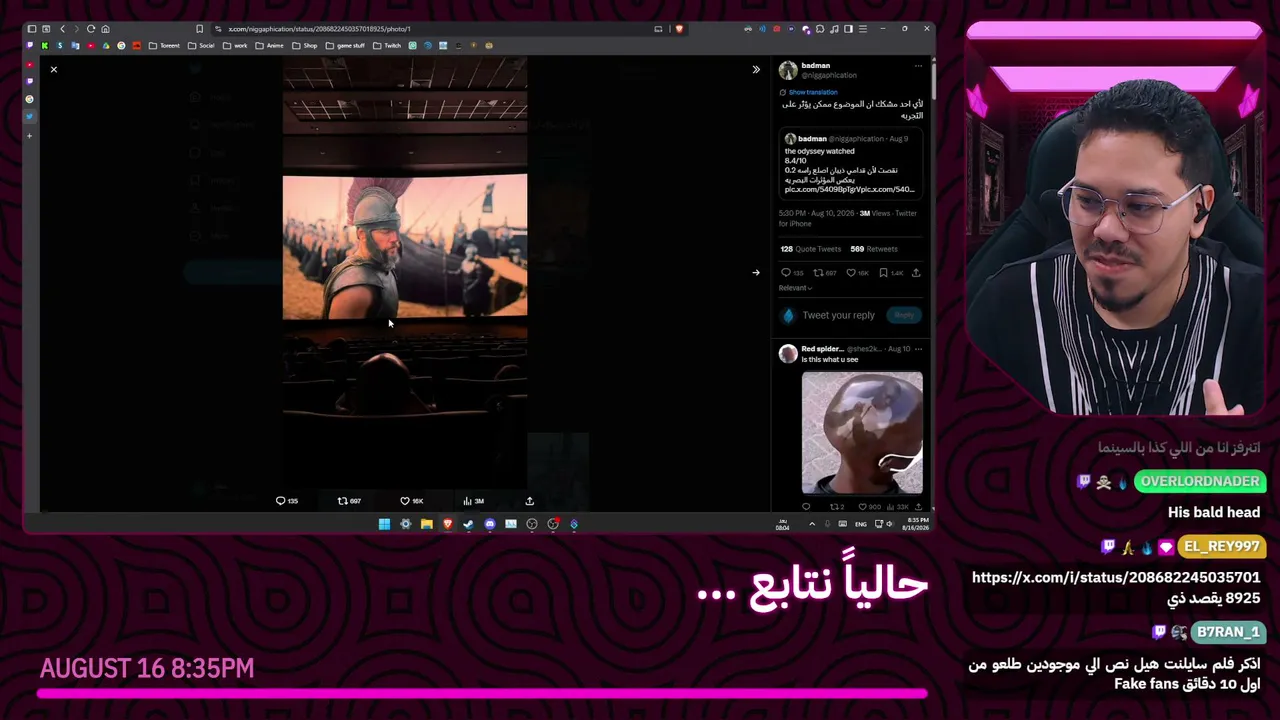Open Settings from the taskbar
The image size is (1280, 720).
(405, 524)
